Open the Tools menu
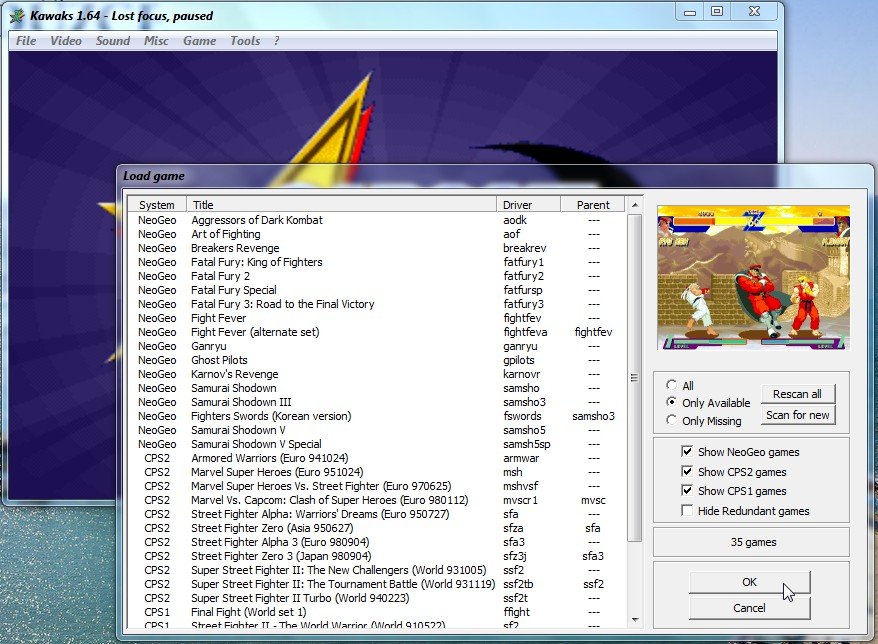878x644 pixels. tap(245, 41)
